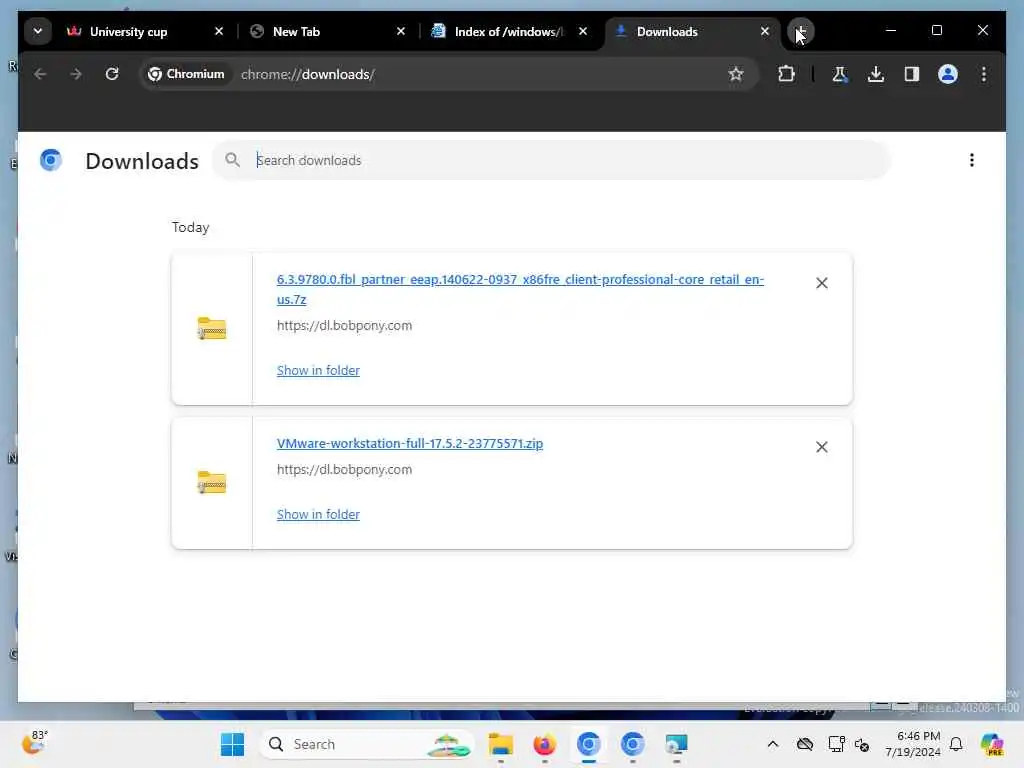Expand the system tray hidden icons chevron
1024x768 pixels.
tap(773, 744)
